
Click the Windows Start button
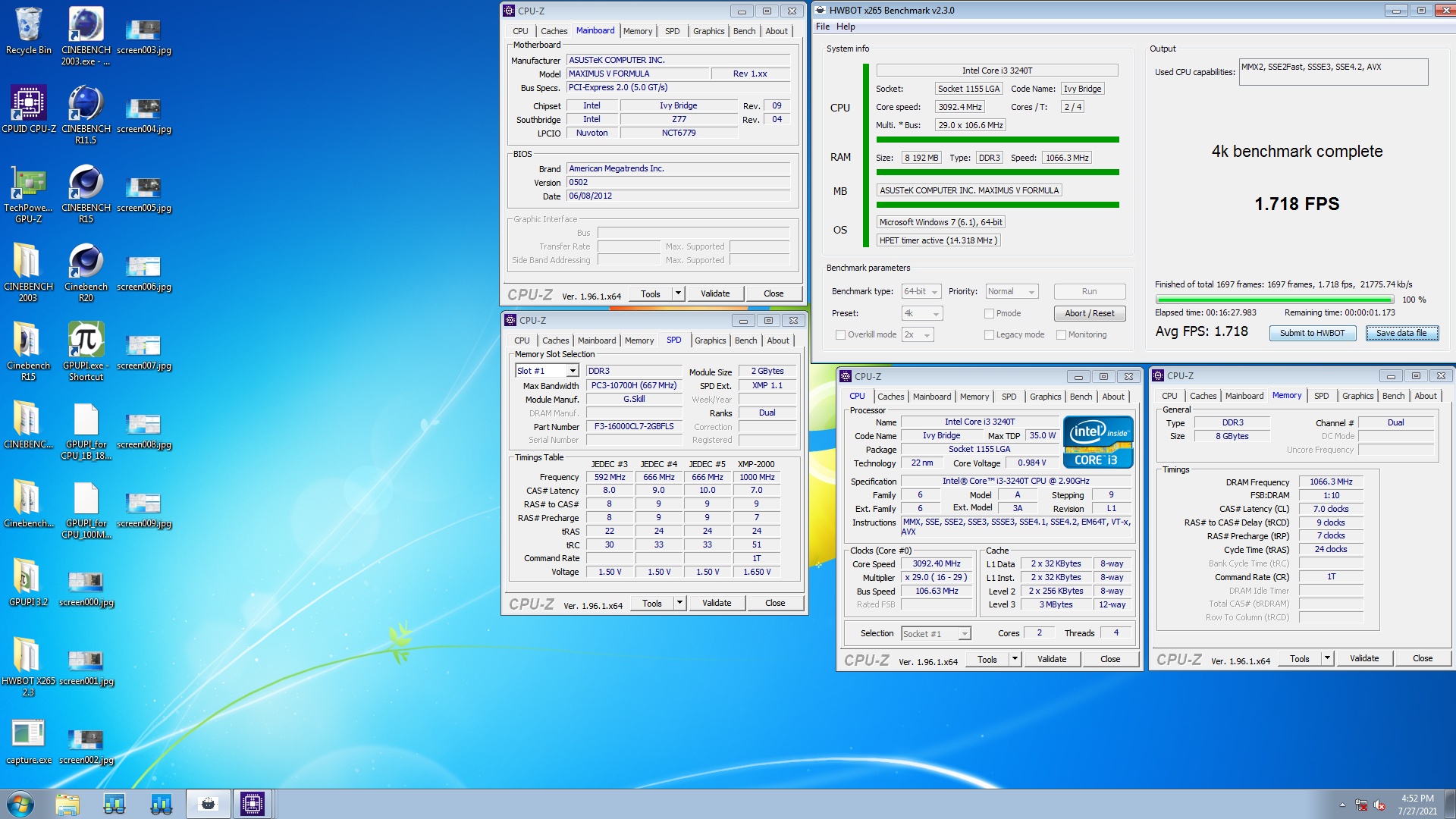[x=20, y=804]
